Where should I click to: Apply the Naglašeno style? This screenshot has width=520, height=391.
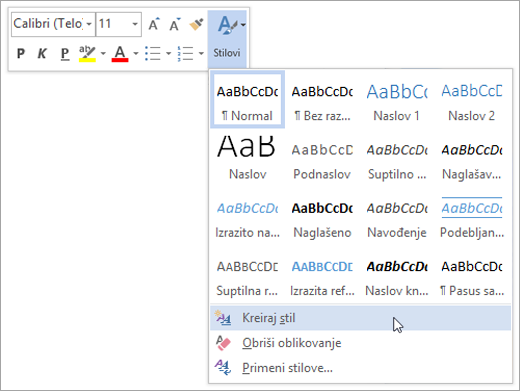coord(322,216)
